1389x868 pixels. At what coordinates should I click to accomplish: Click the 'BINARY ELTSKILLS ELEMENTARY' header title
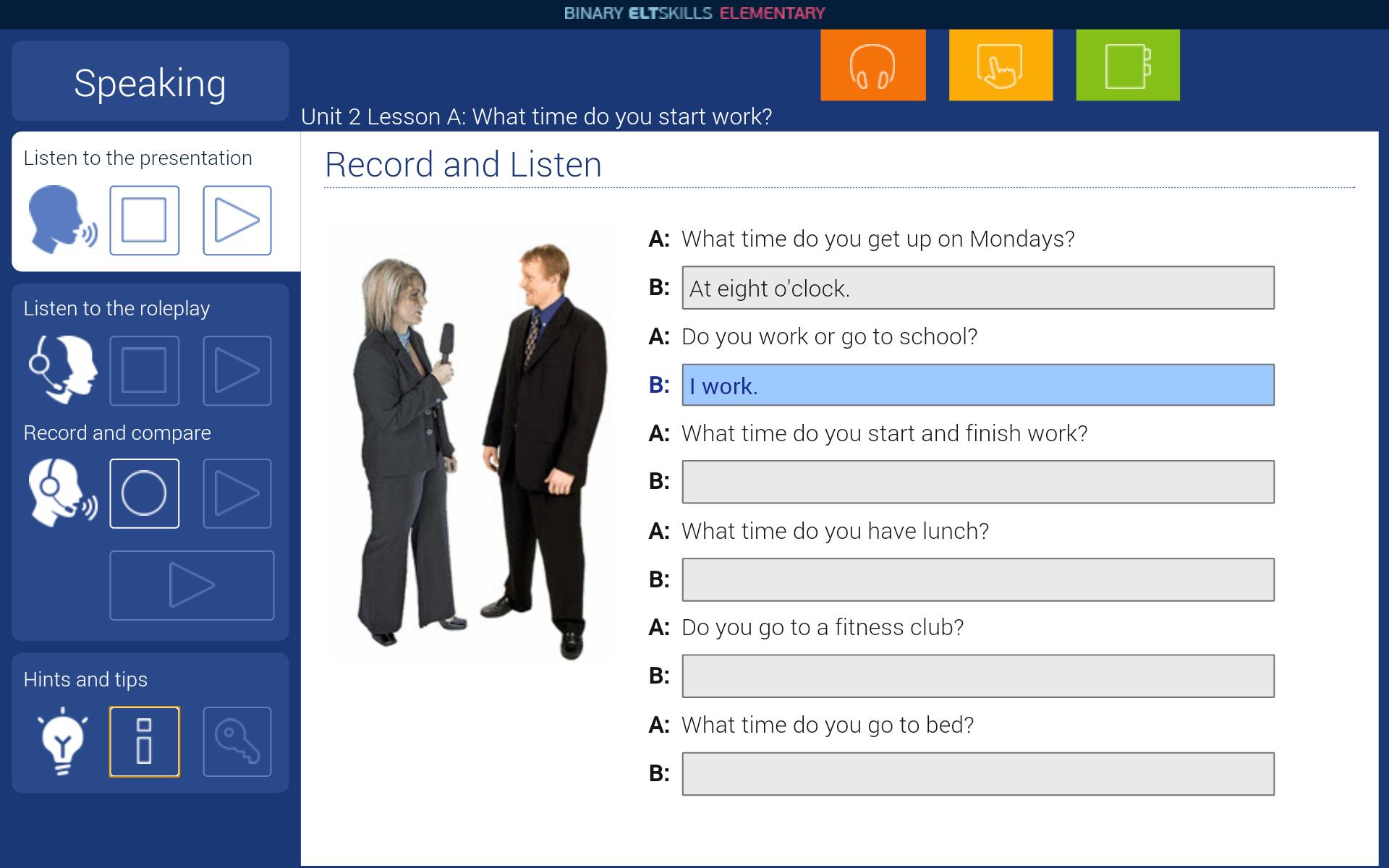(694, 13)
